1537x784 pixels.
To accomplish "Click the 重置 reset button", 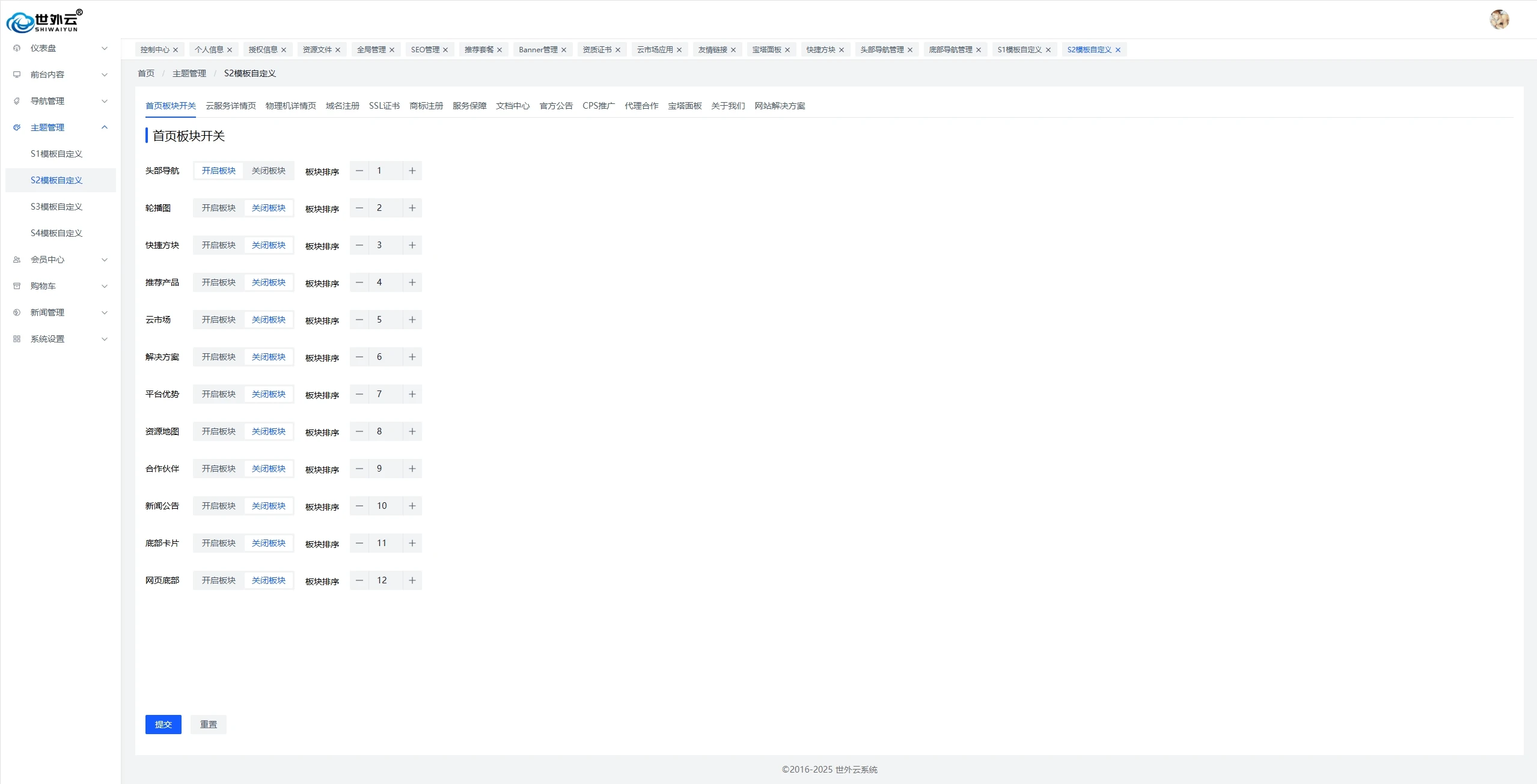I will click(x=209, y=725).
